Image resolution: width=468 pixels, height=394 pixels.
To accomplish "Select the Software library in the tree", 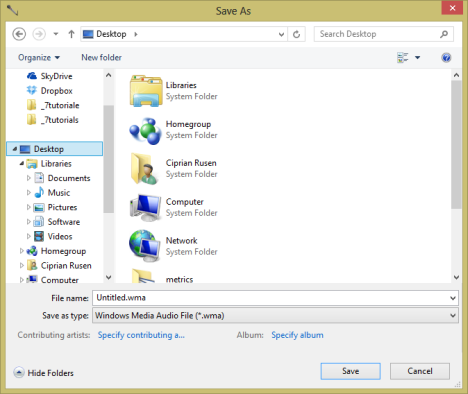I will pyautogui.click(x=57, y=222).
